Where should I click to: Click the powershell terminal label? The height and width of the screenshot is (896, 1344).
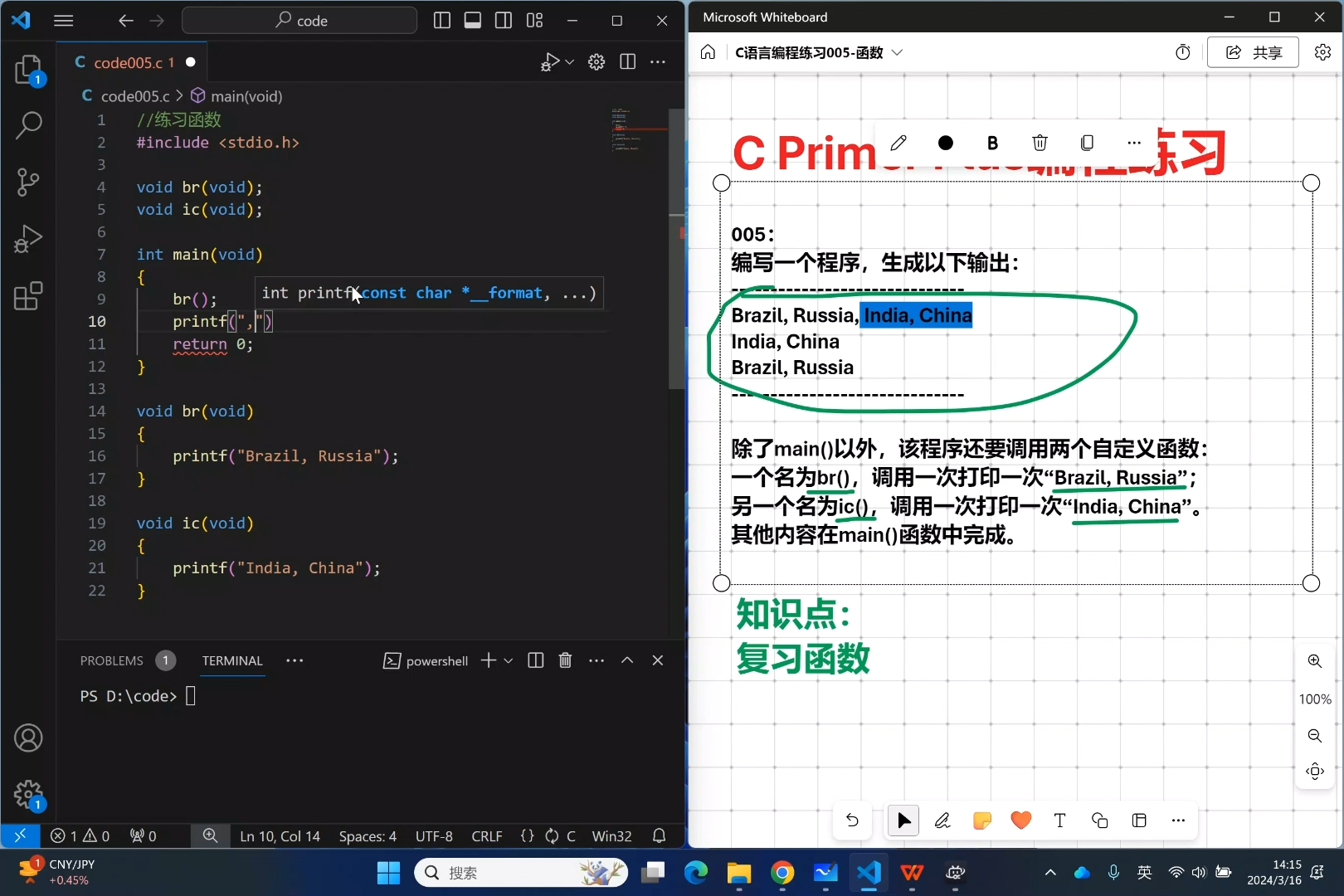[426, 660]
